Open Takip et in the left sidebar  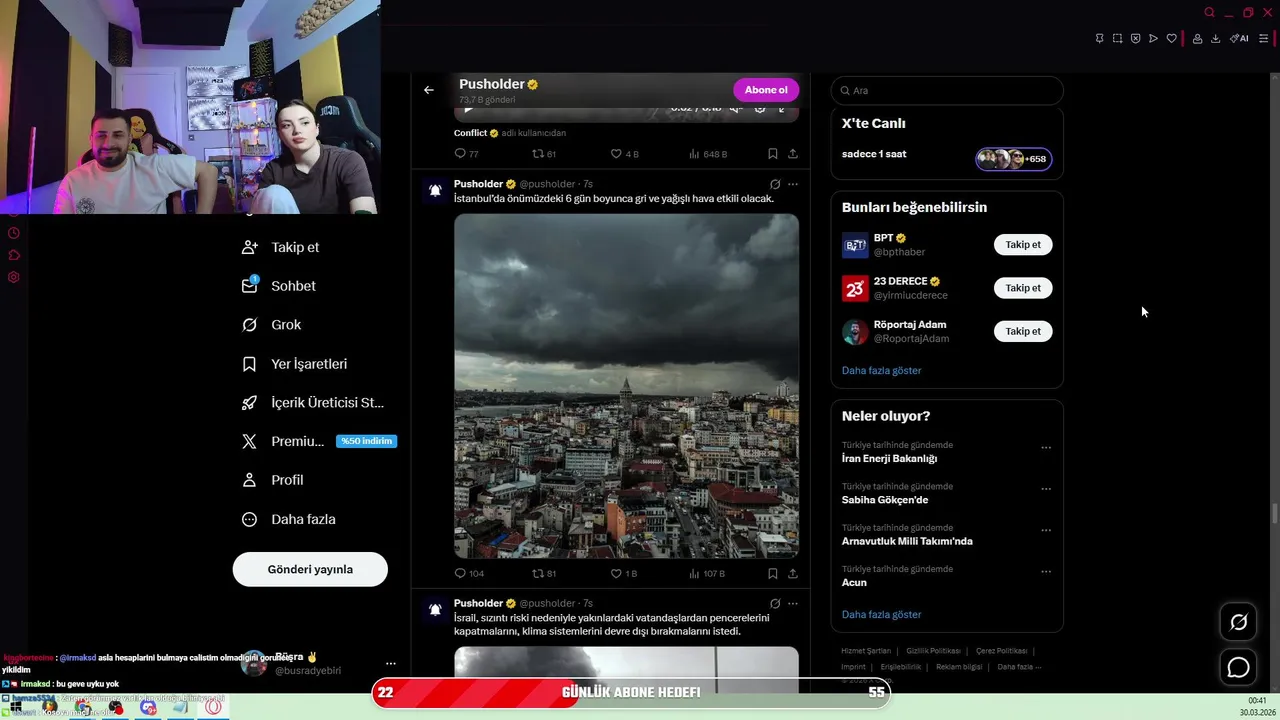pos(281,247)
